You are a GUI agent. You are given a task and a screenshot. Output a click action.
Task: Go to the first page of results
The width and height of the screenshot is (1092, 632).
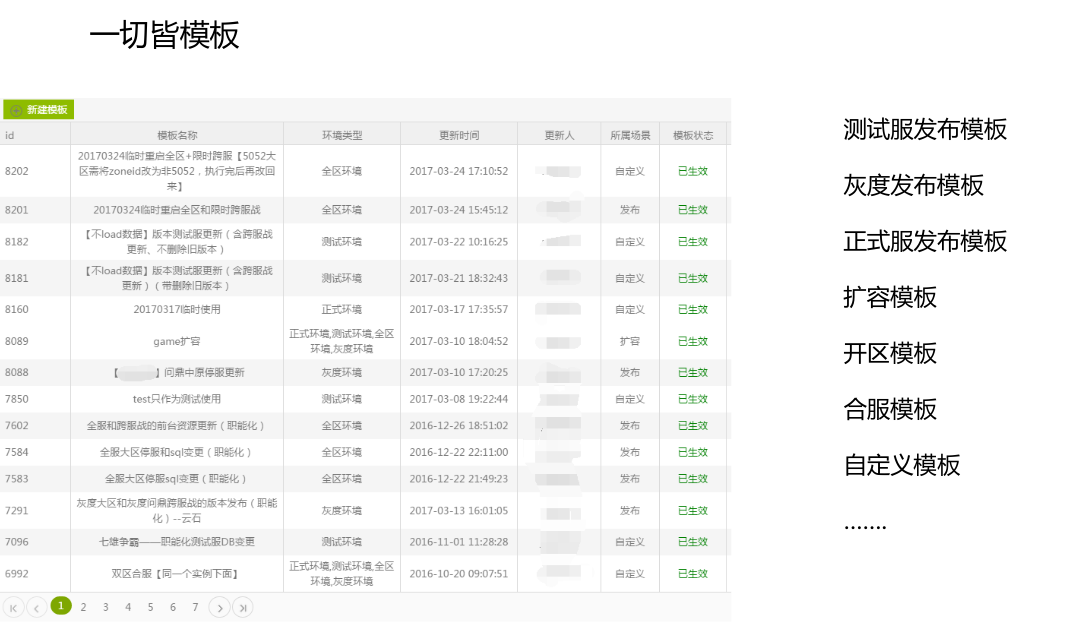point(14,607)
